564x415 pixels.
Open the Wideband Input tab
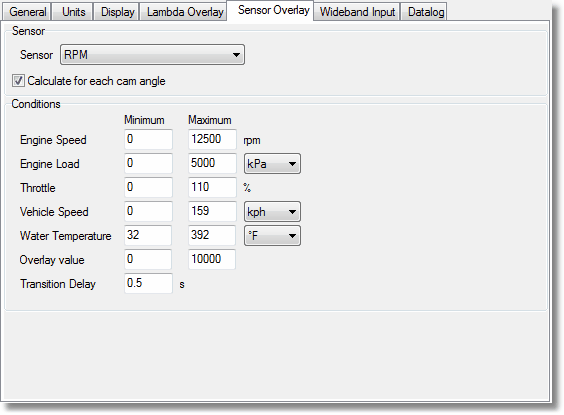(x=357, y=12)
